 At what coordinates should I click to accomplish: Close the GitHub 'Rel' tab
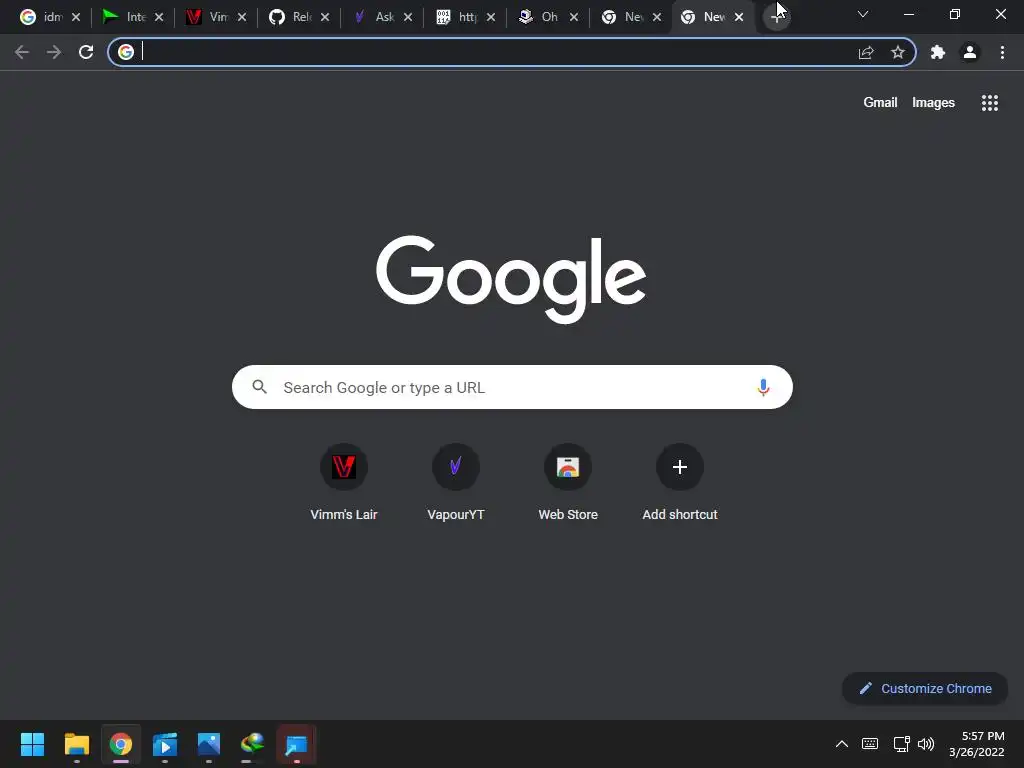[x=325, y=17]
